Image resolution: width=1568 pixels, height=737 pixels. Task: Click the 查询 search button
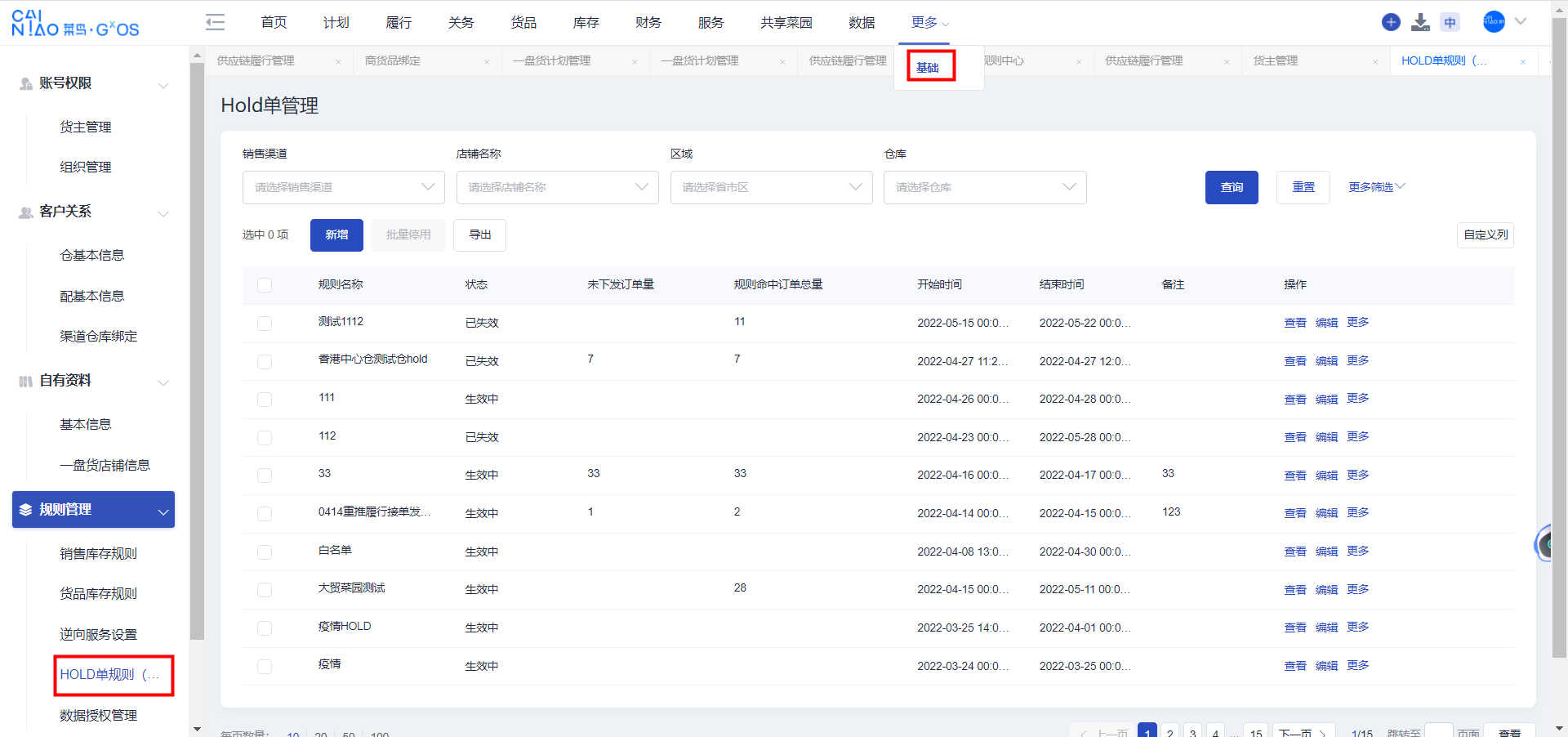(x=1232, y=187)
